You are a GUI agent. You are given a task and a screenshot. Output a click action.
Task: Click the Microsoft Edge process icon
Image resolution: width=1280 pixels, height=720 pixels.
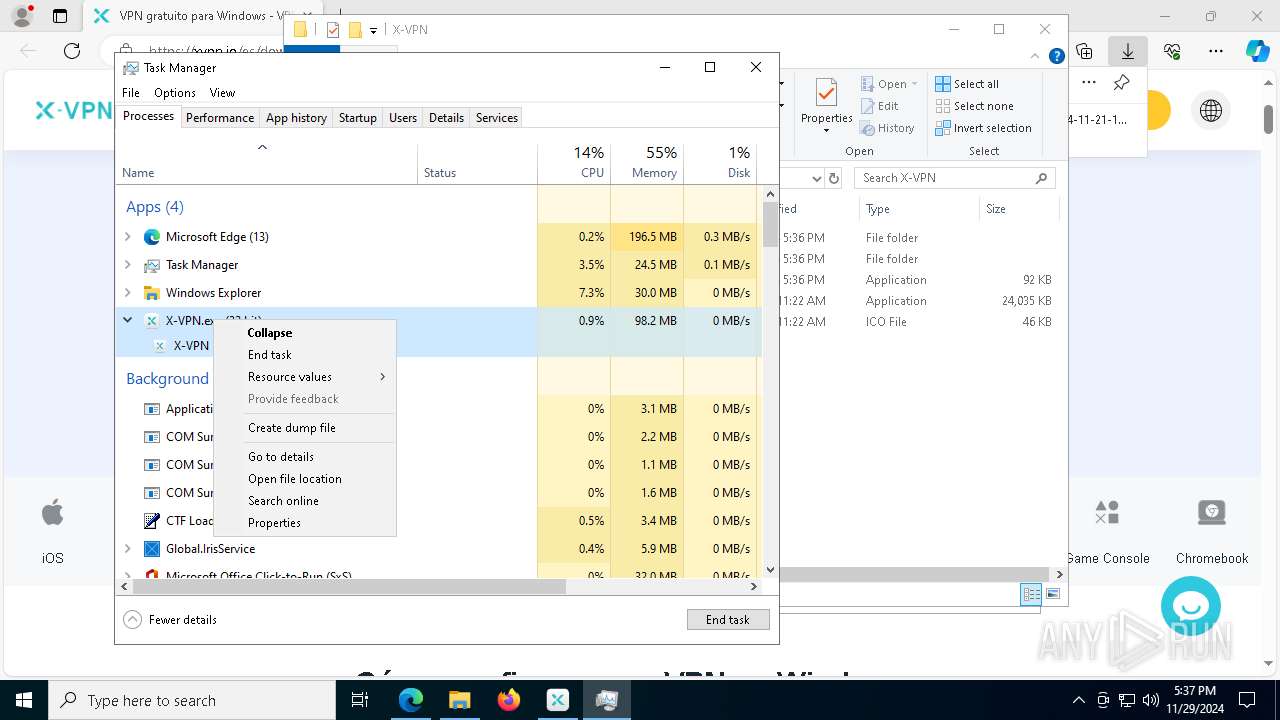pyautogui.click(x=152, y=237)
